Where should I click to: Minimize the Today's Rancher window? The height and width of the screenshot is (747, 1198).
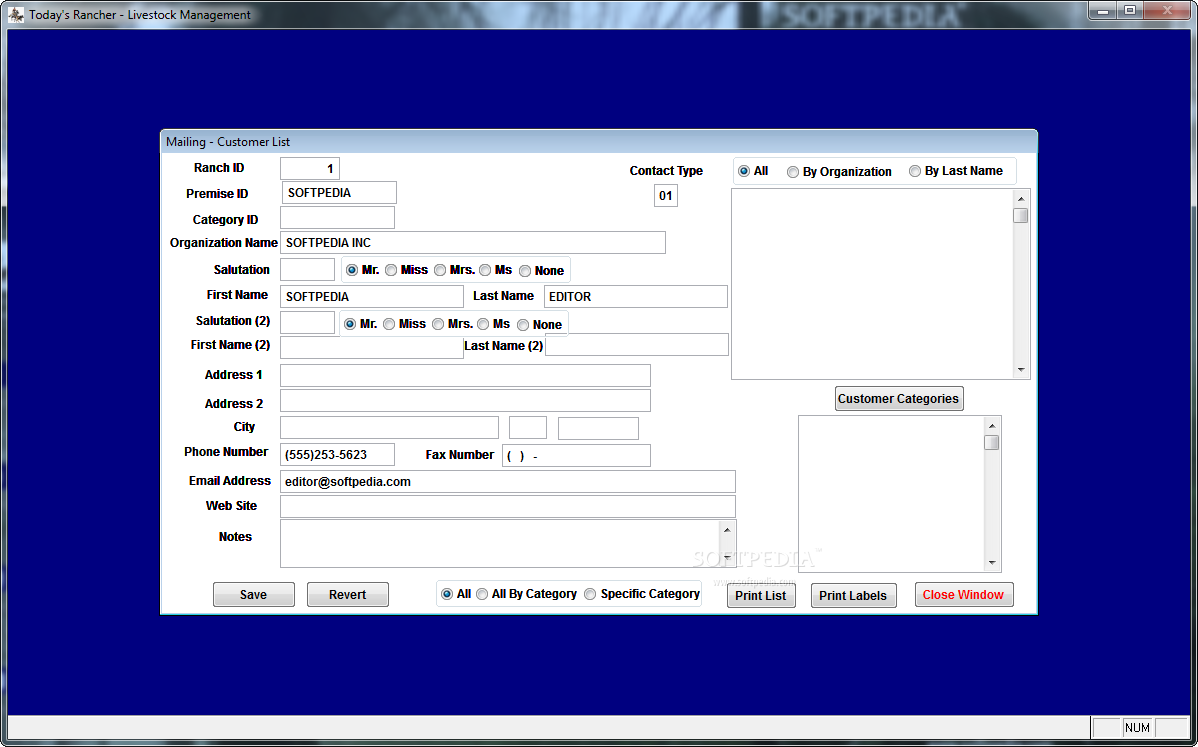point(1102,11)
